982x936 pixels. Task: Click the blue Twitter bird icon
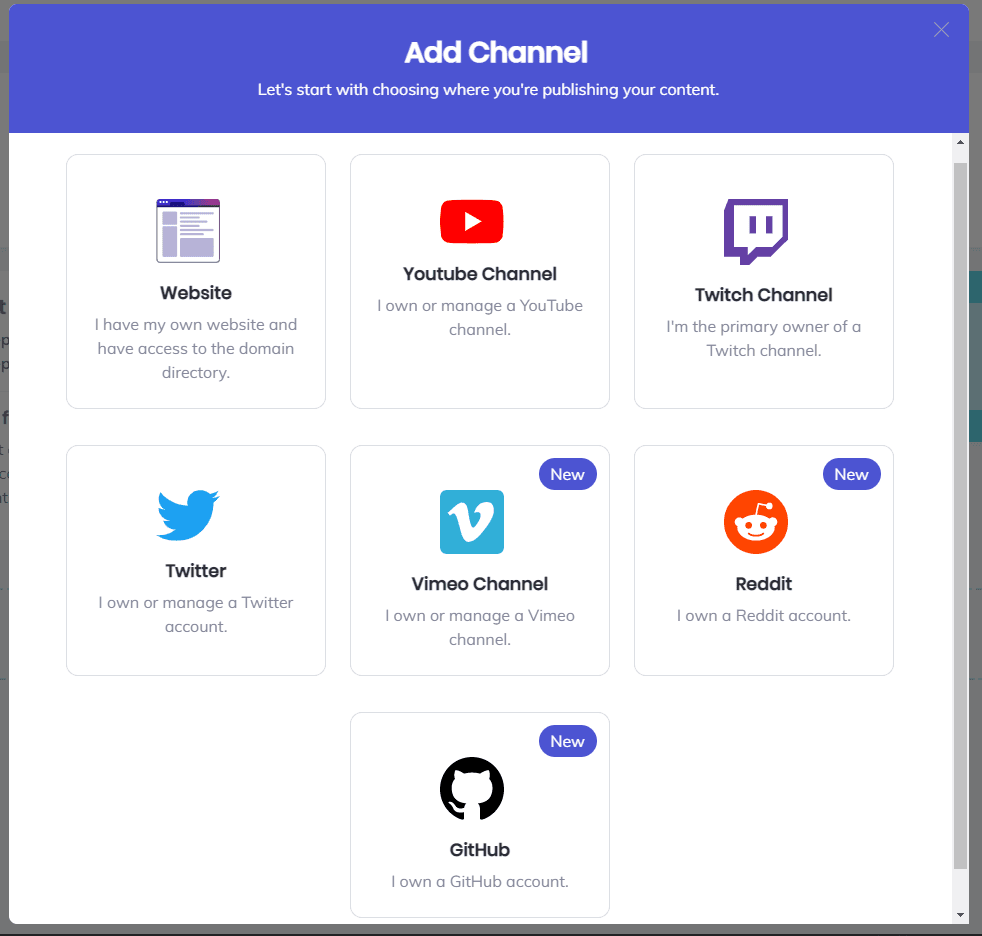(x=188, y=515)
